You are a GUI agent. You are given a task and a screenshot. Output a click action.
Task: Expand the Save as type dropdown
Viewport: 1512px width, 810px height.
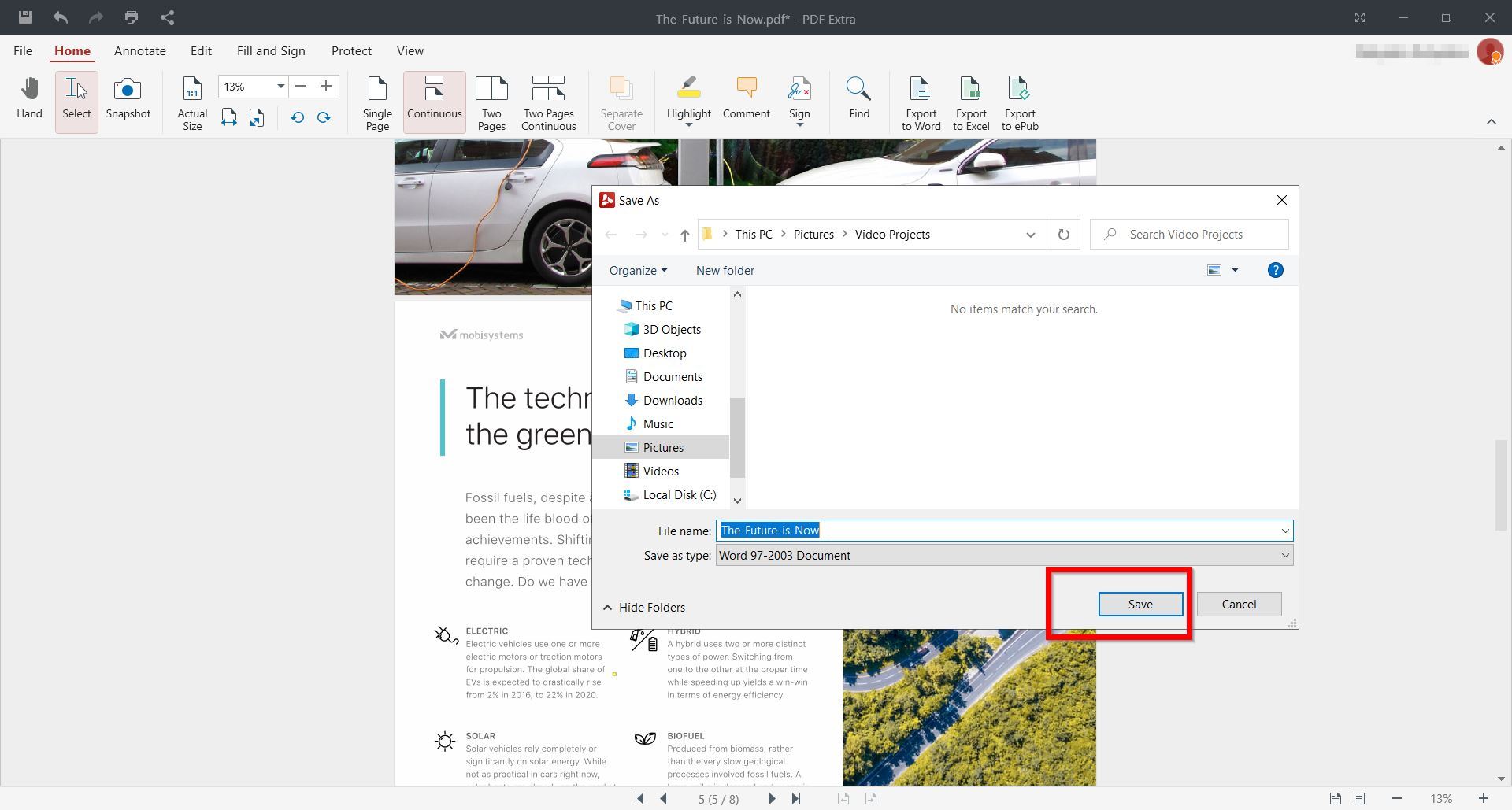[1284, 556]
